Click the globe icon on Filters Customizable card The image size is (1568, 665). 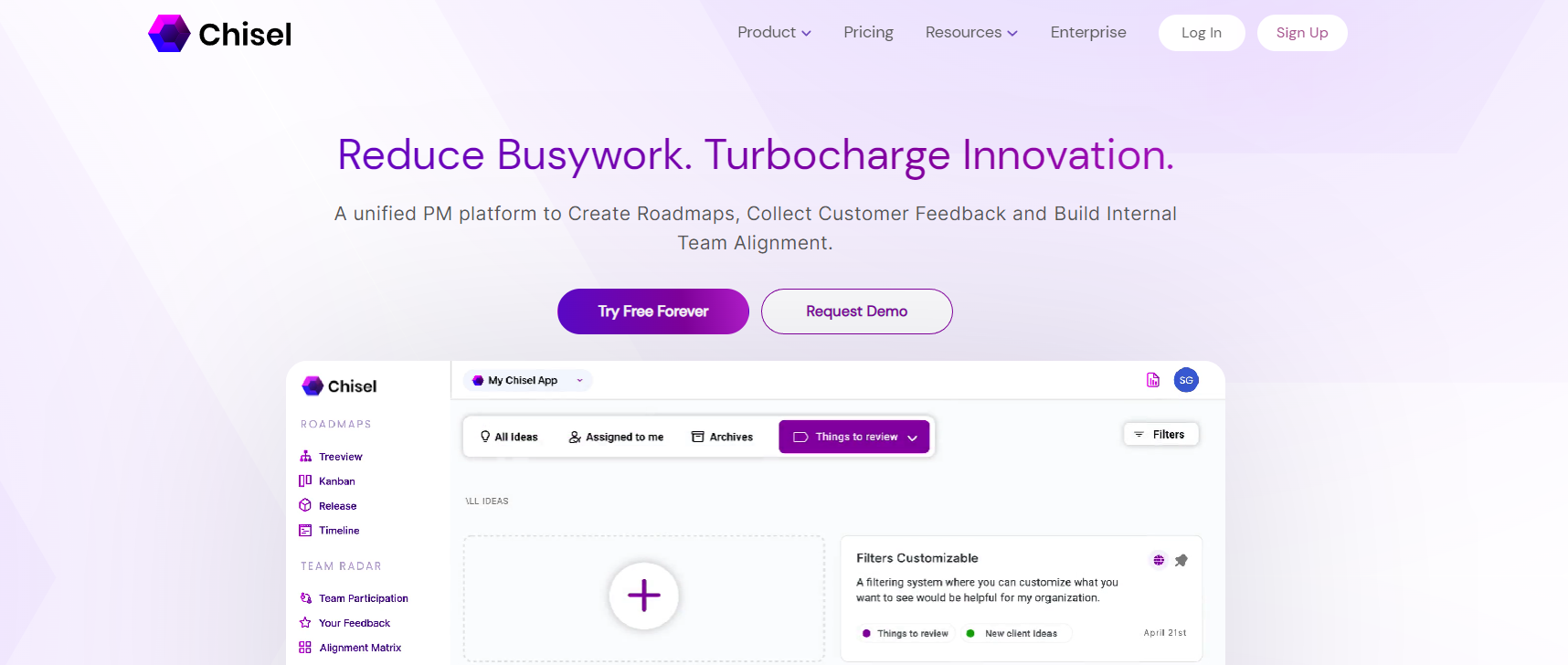[x=1159, y=560]
